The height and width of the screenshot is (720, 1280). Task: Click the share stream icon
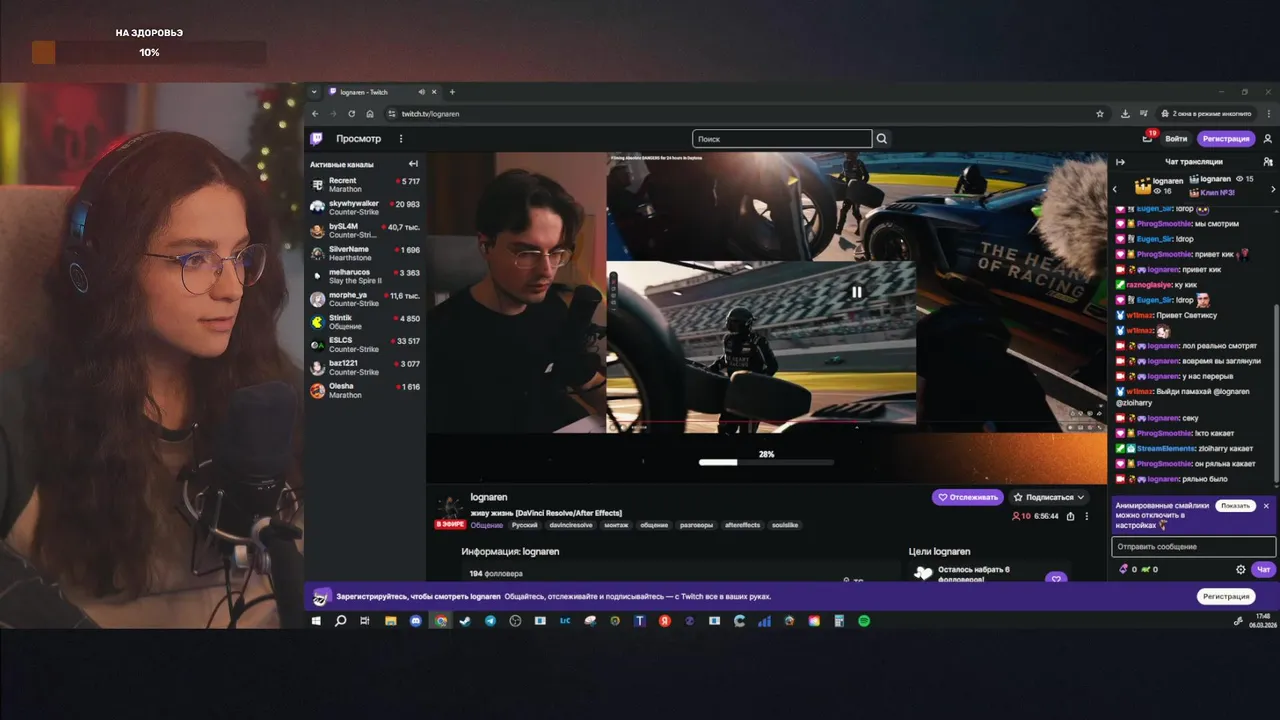[1070, 516]
